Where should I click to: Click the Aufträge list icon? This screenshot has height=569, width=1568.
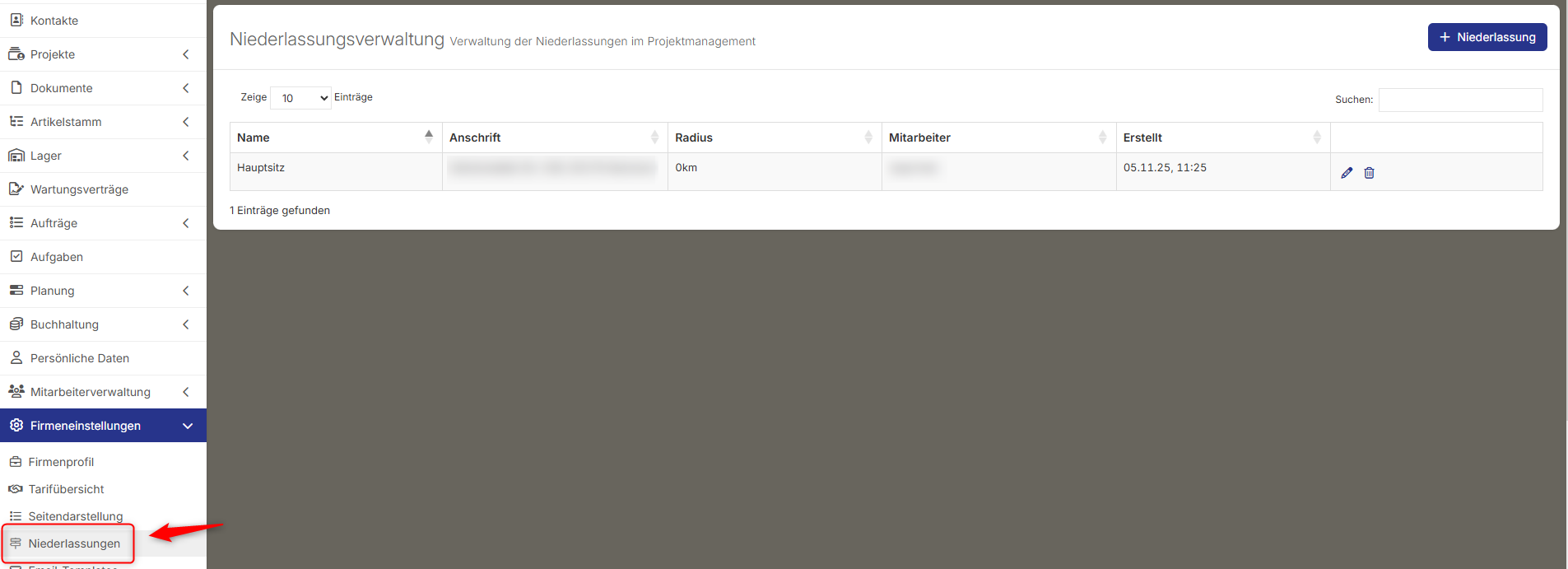click(x=16, y=223)
